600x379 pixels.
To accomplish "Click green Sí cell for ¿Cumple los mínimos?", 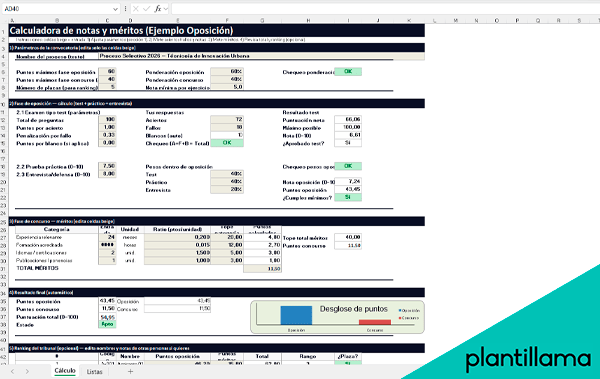I will coord(348,197).
